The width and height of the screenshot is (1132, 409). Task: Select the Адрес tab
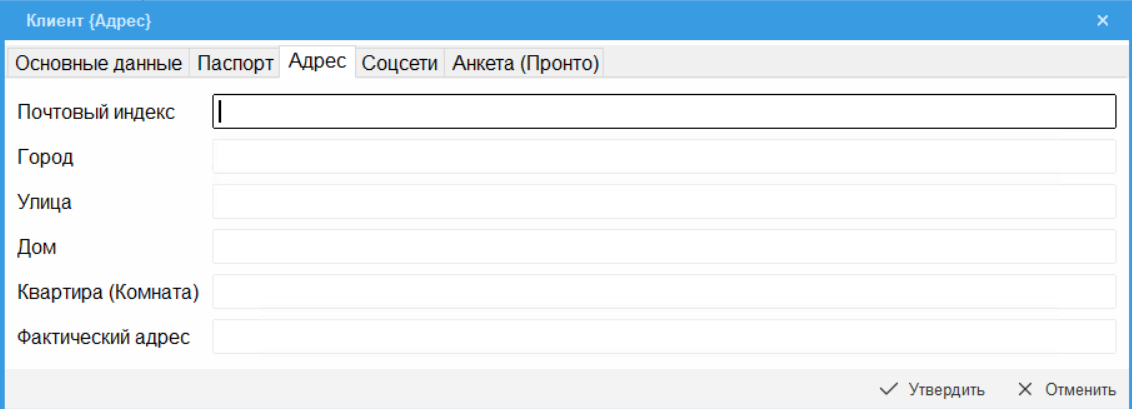point(317,61)
